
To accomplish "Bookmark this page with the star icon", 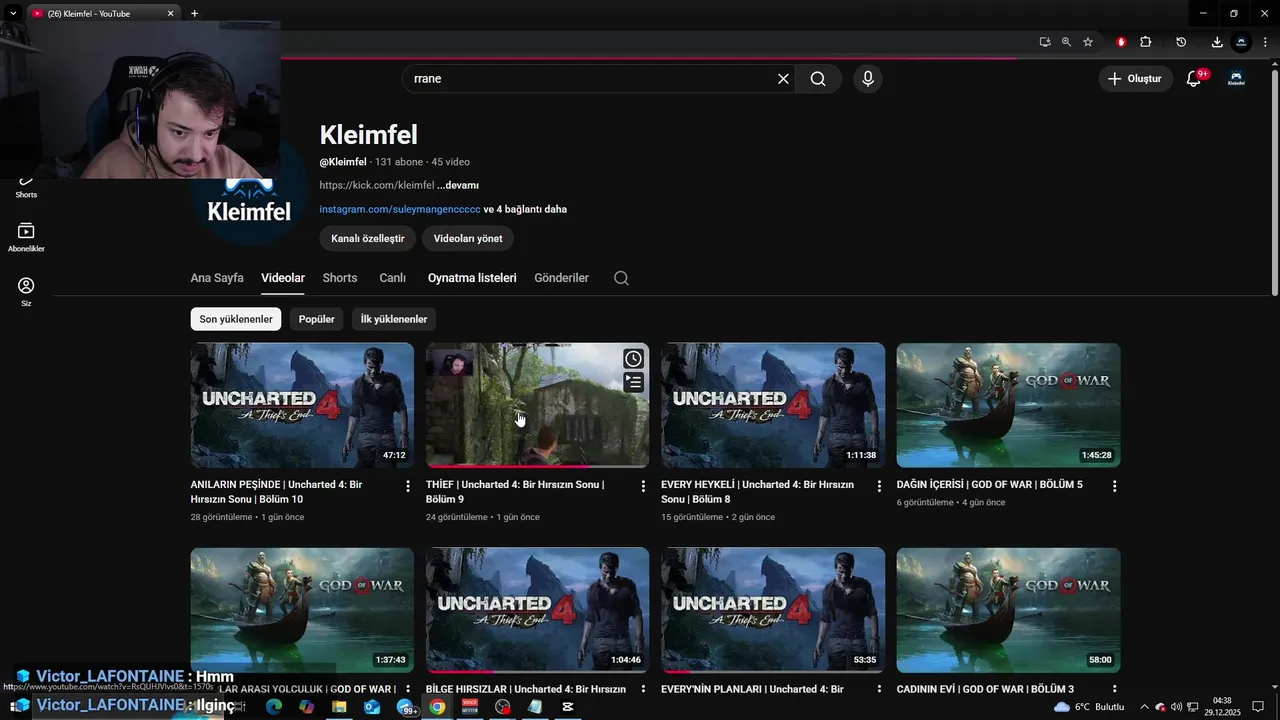I will pos(1088,42).
